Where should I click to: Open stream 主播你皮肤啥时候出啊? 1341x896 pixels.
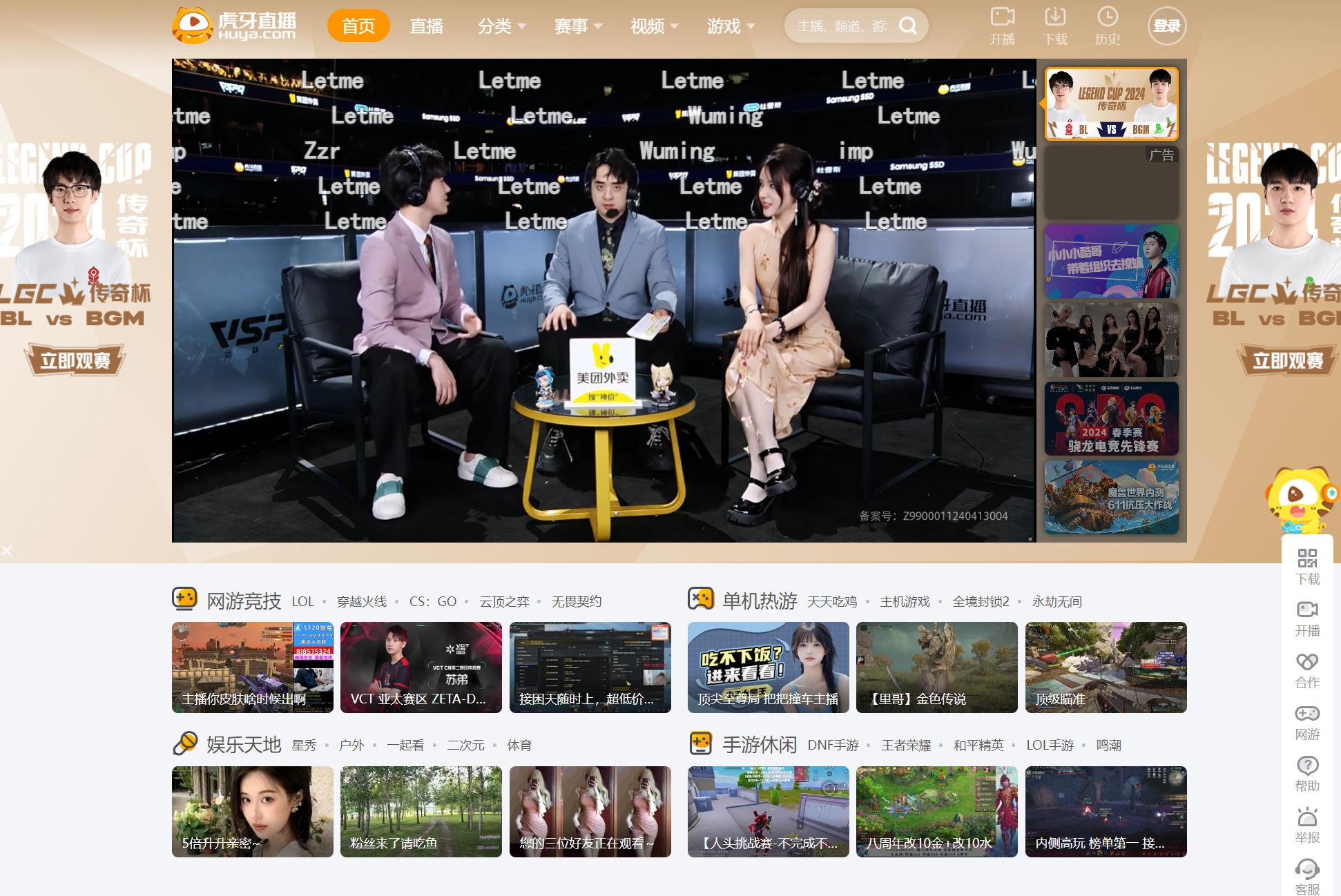tap(253, 668)
